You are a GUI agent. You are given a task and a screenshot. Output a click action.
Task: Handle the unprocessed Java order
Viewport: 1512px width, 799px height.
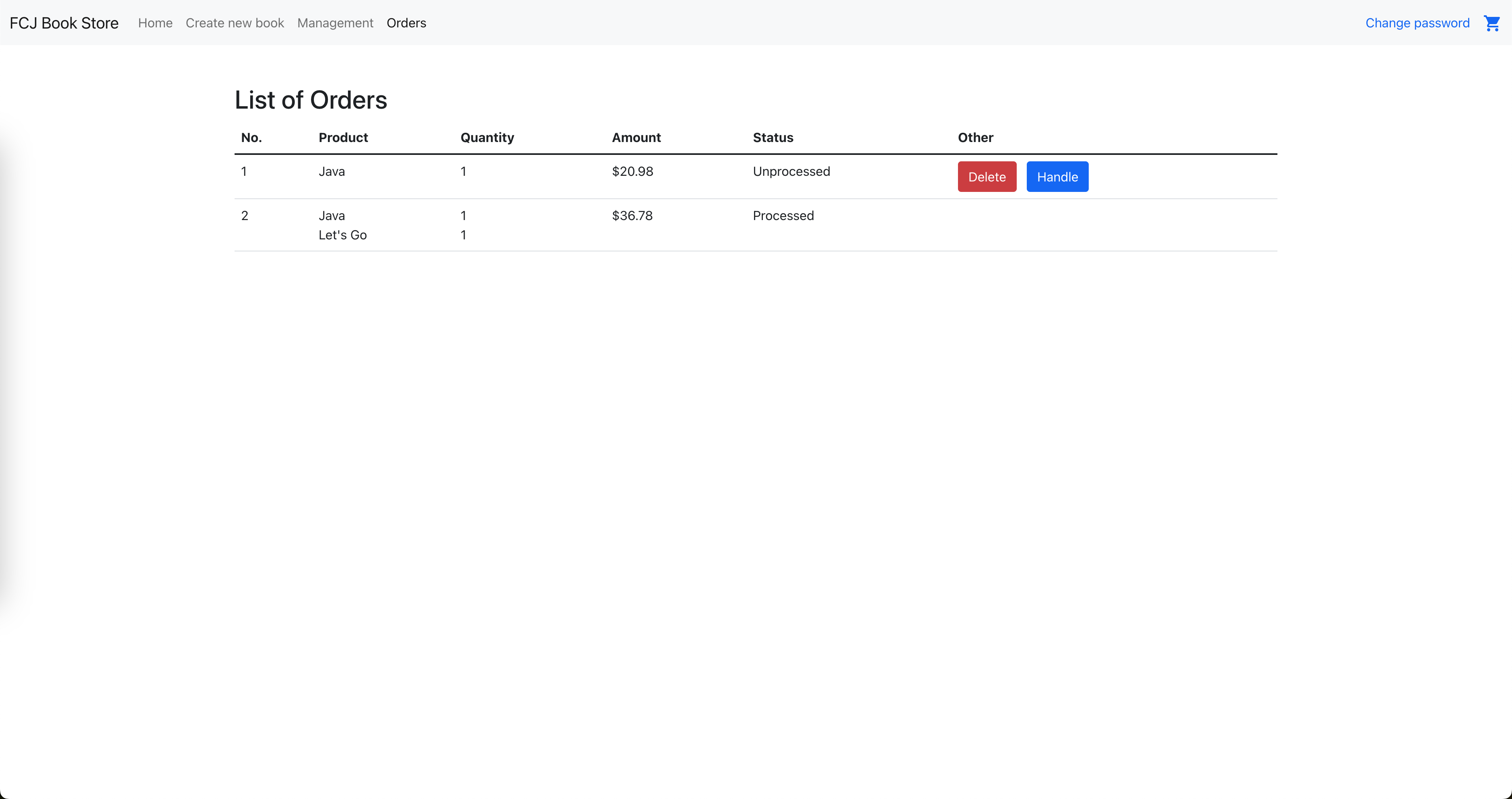coord(1057,177)
